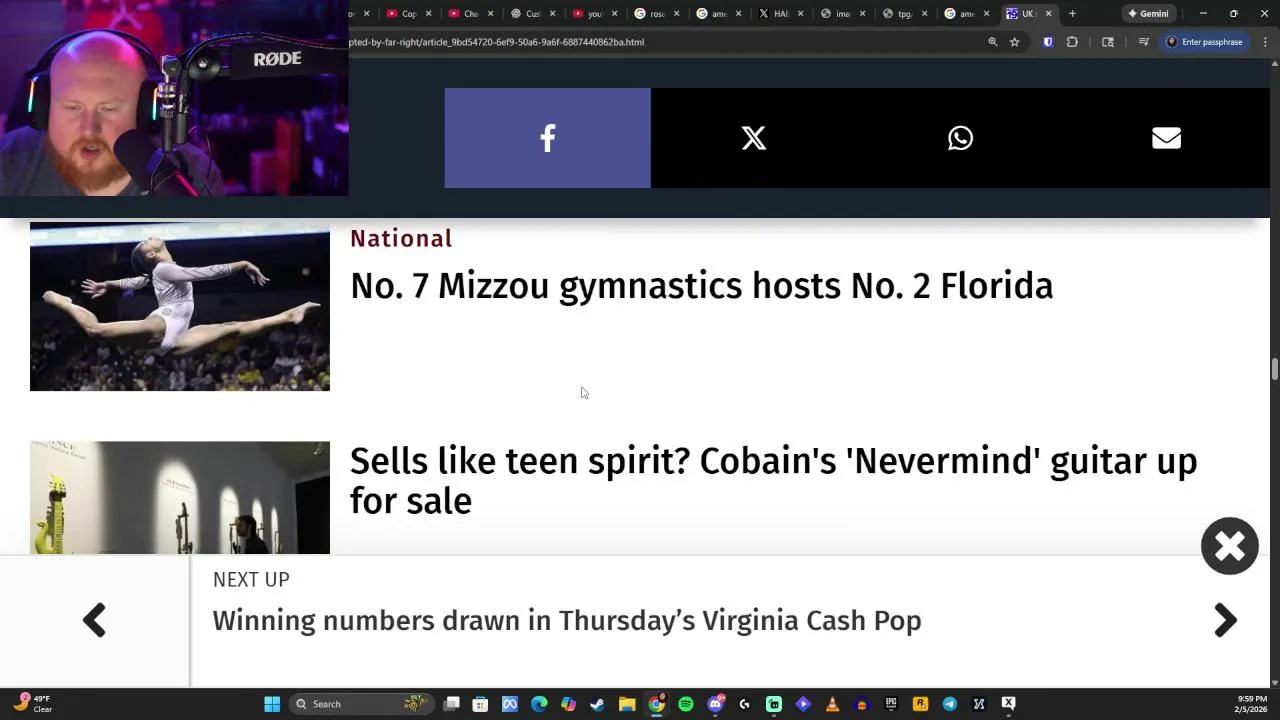Click the gymnast article thumbnail

[x=180, y=306]
